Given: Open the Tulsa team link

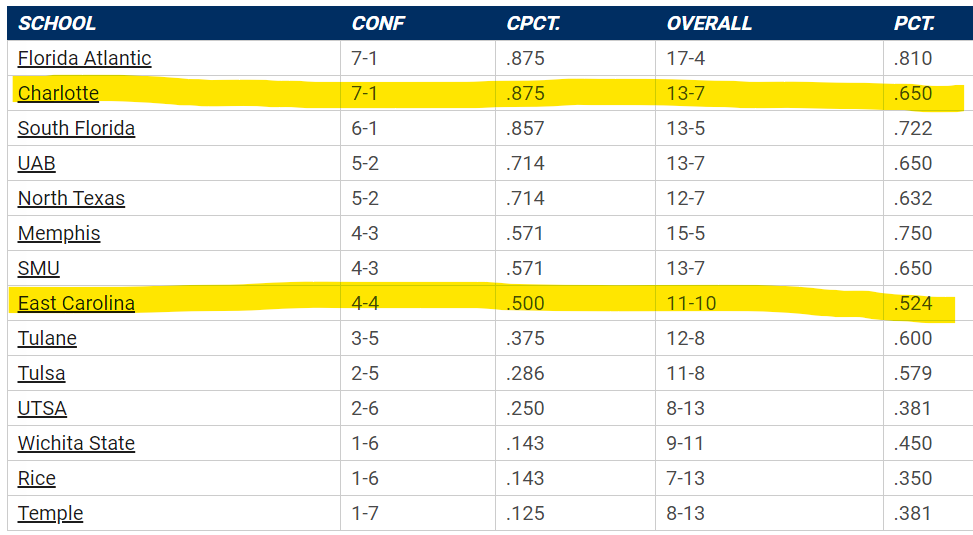Looking at the screenshot, I should (x=41, y=373).
